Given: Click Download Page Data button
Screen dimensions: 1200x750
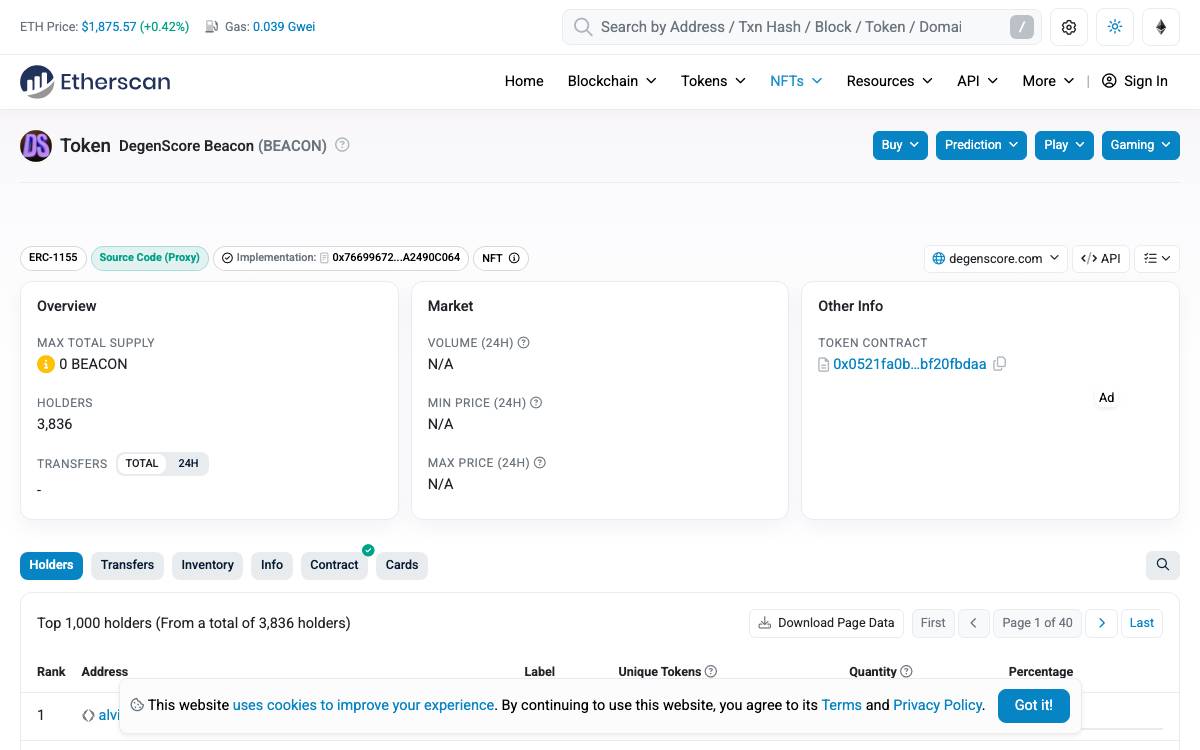Looking at the screenshot, I should pos(826,623).
